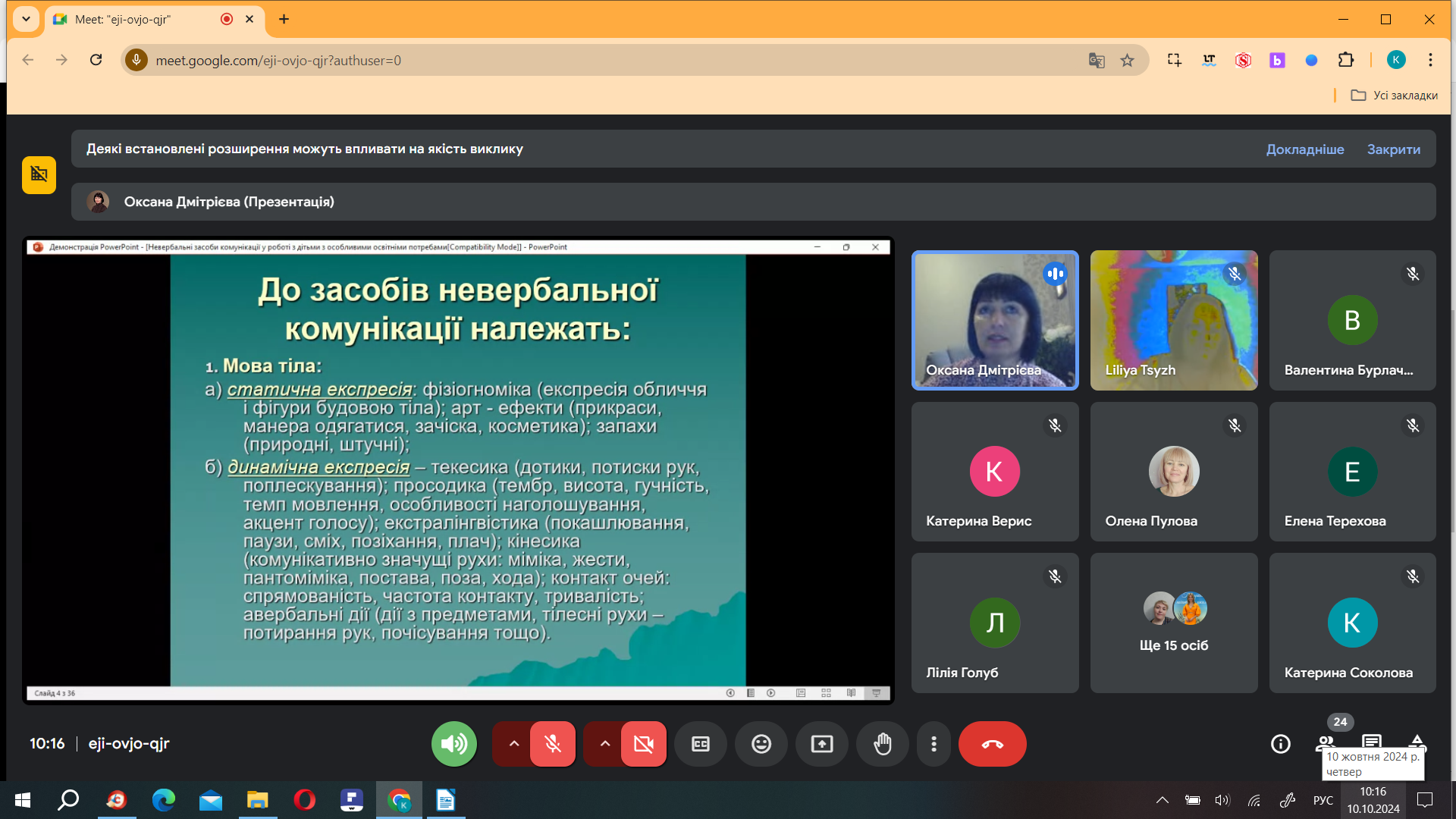
Task: Open the emoji reactions button
Action: [x=761, y=744]
